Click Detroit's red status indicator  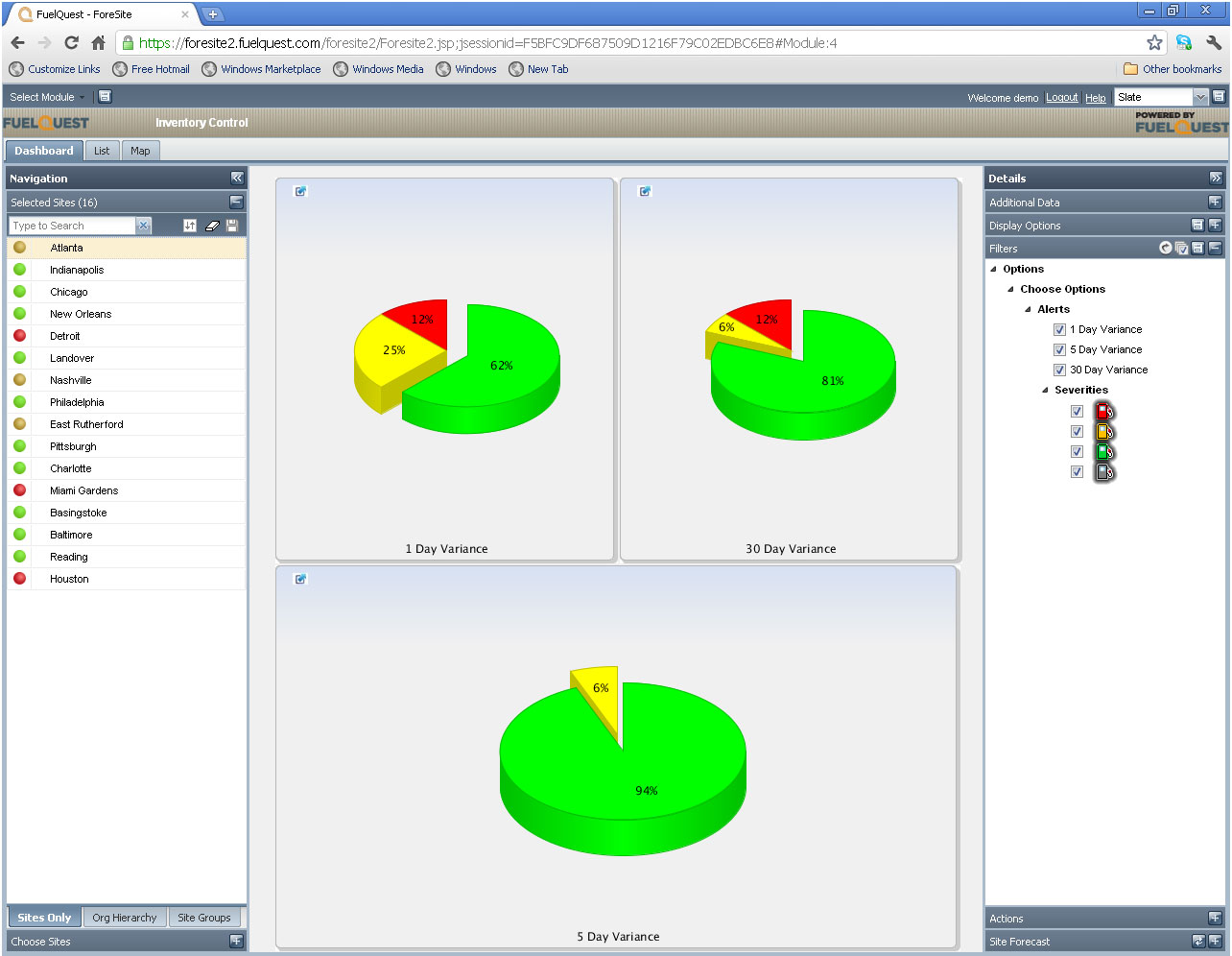click(19, 335)
